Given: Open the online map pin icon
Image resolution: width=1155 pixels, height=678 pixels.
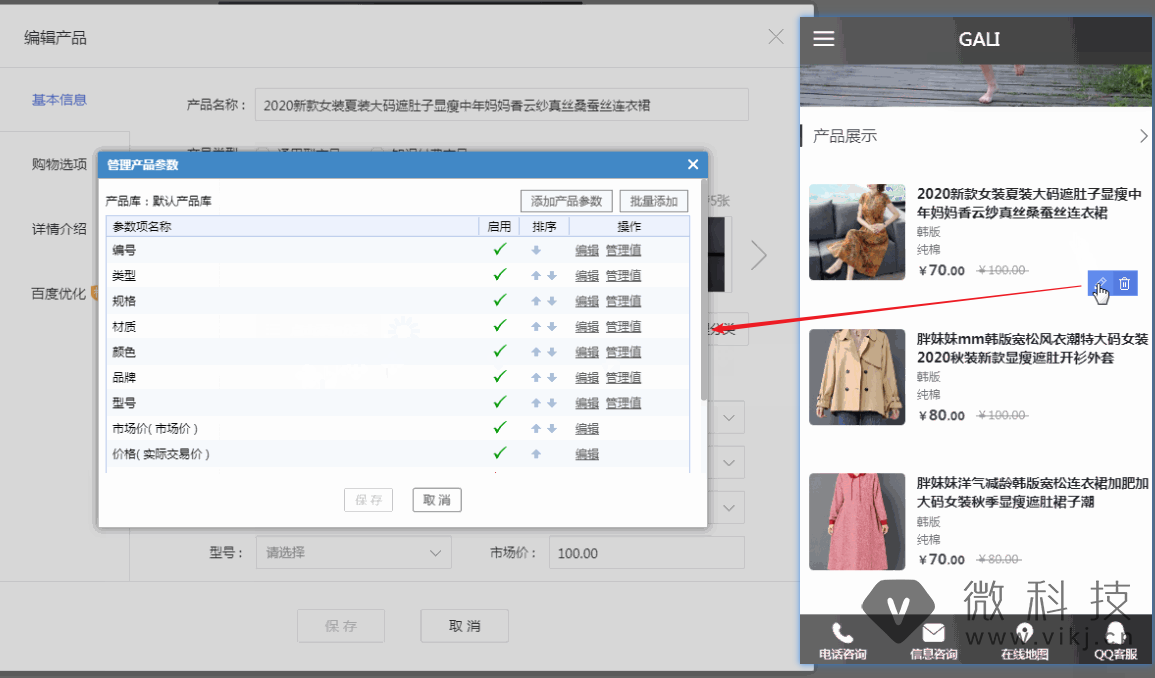Looking at the screenshot, I should tap(1024, 633).
